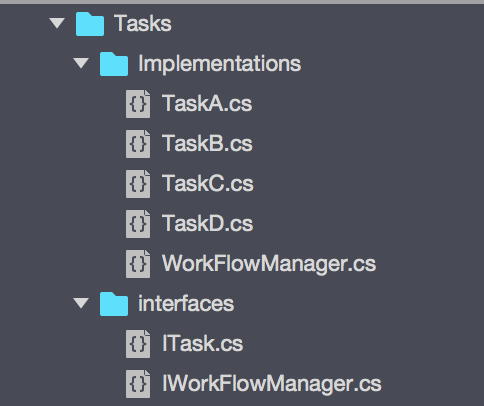Collapse the interfaces folder triangle

[x=81, y=303]
